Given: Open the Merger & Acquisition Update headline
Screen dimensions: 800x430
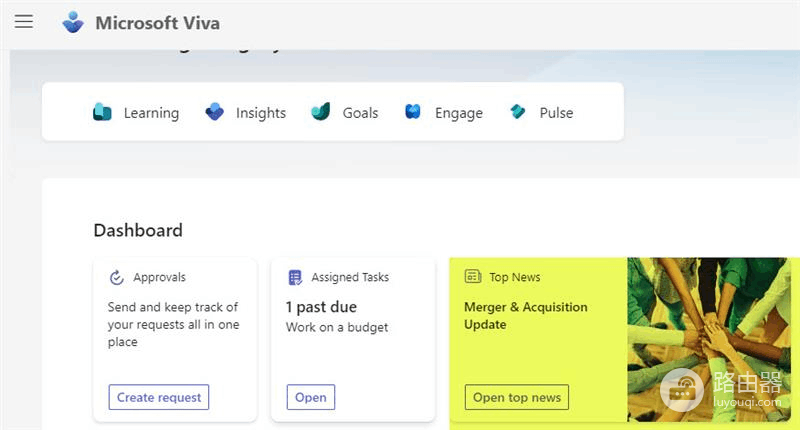Looking at the screenshot, I should tap(526, 315).
